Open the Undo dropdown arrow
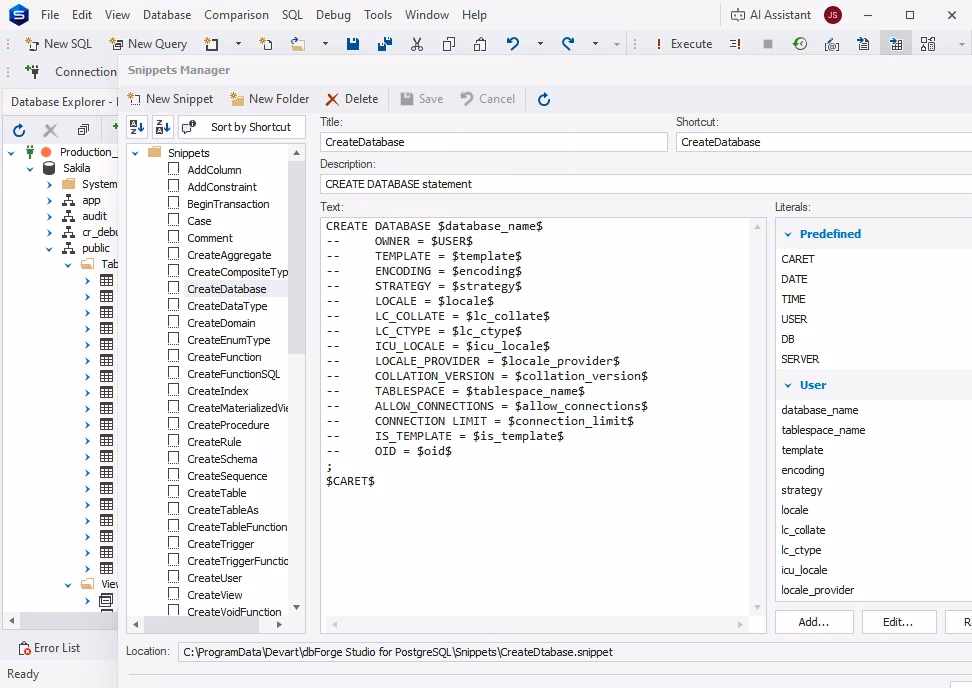This screenshot has width=972, height=688. (540, 44)
